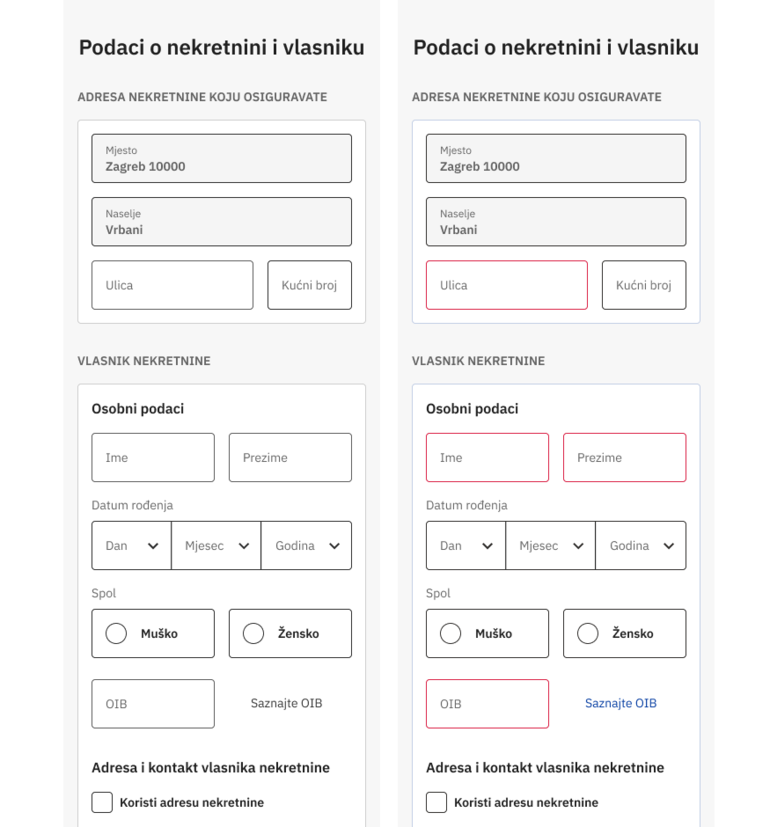Enable the Koristi adresu nekretnine checkbox
The width and height of the screenshot is (770, 827).
(x=101, y=802)
